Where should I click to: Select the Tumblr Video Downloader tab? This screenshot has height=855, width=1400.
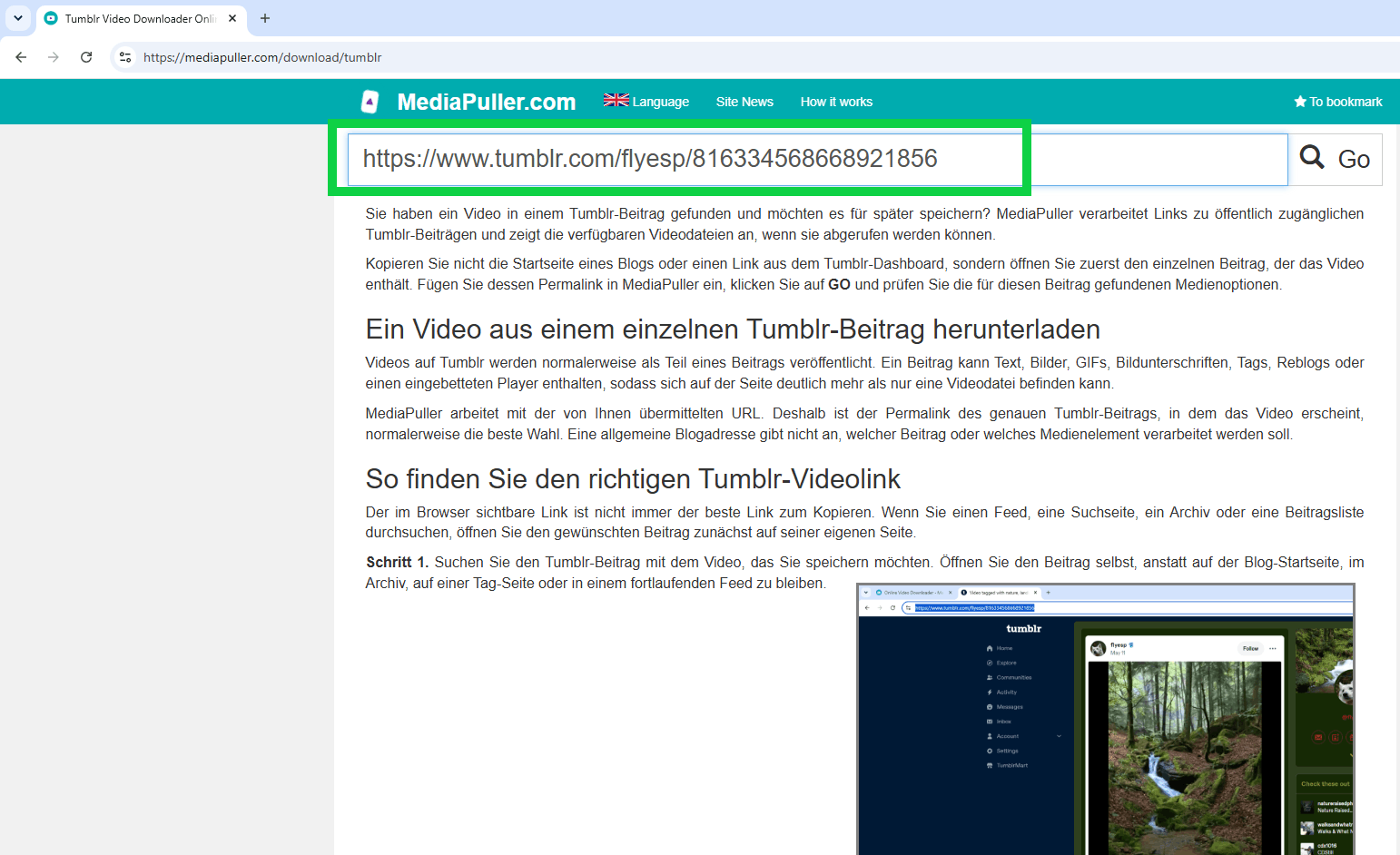(x=140, y=18)
